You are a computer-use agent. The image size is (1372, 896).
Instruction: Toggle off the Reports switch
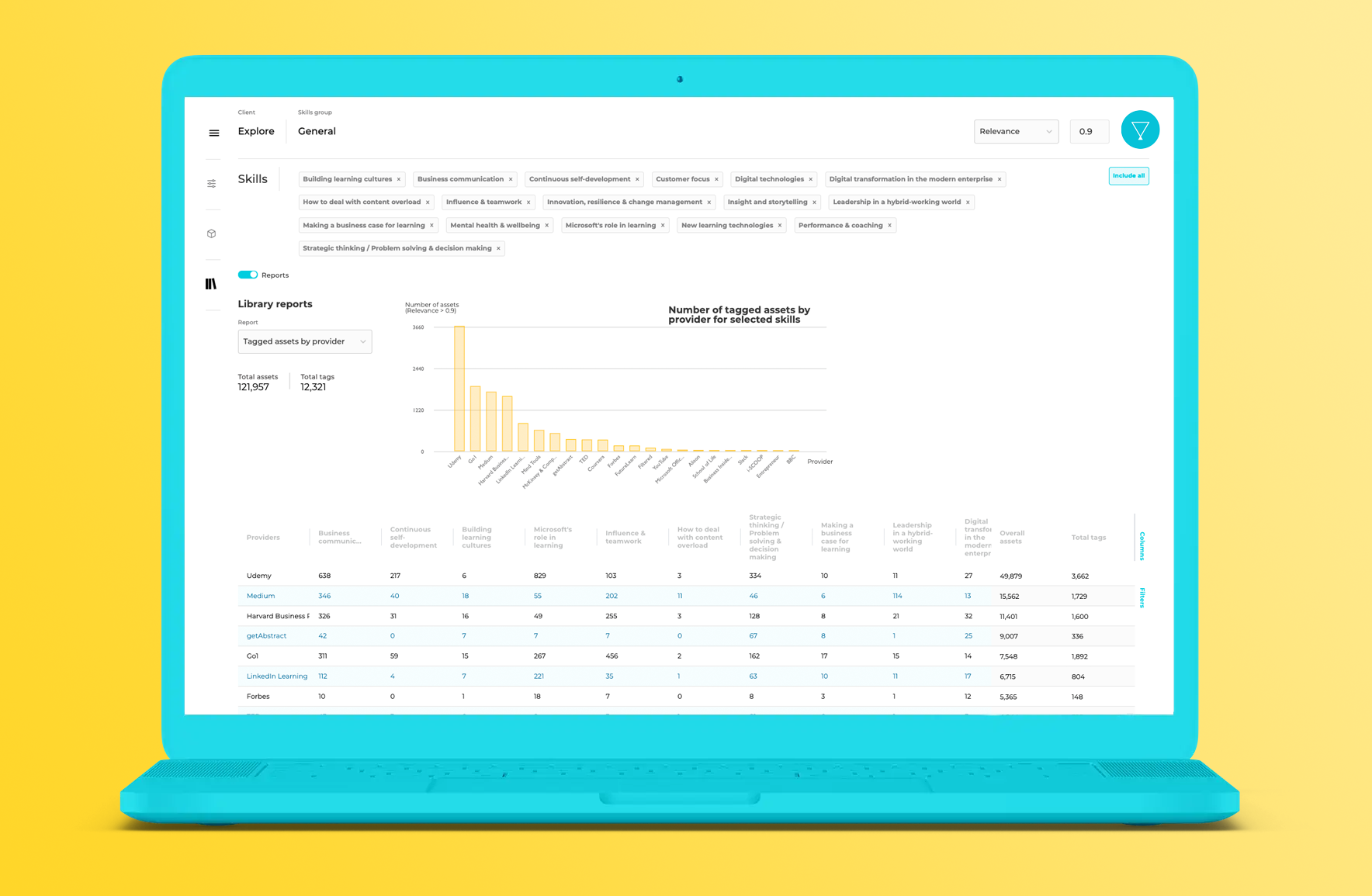coord(248,275)
